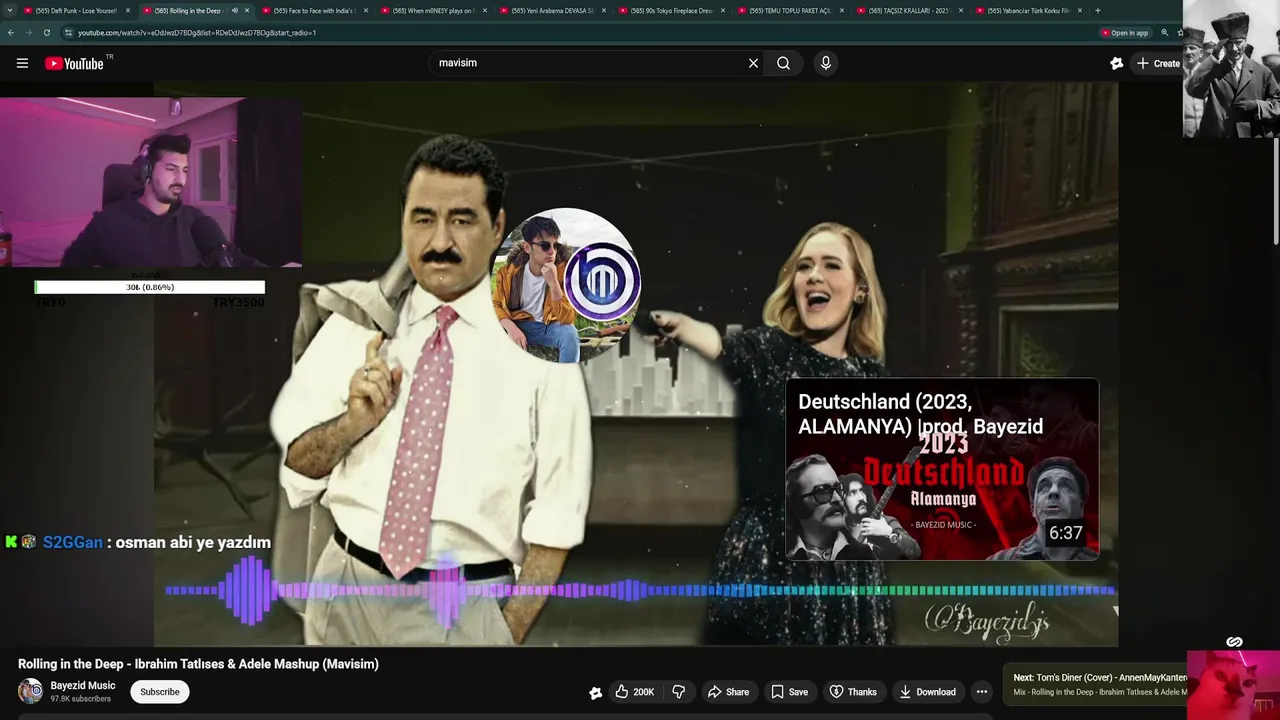This screenshot has height=720, width=1280.
Task: Click the page vertical scrollbar
Action: point(1275,190)
